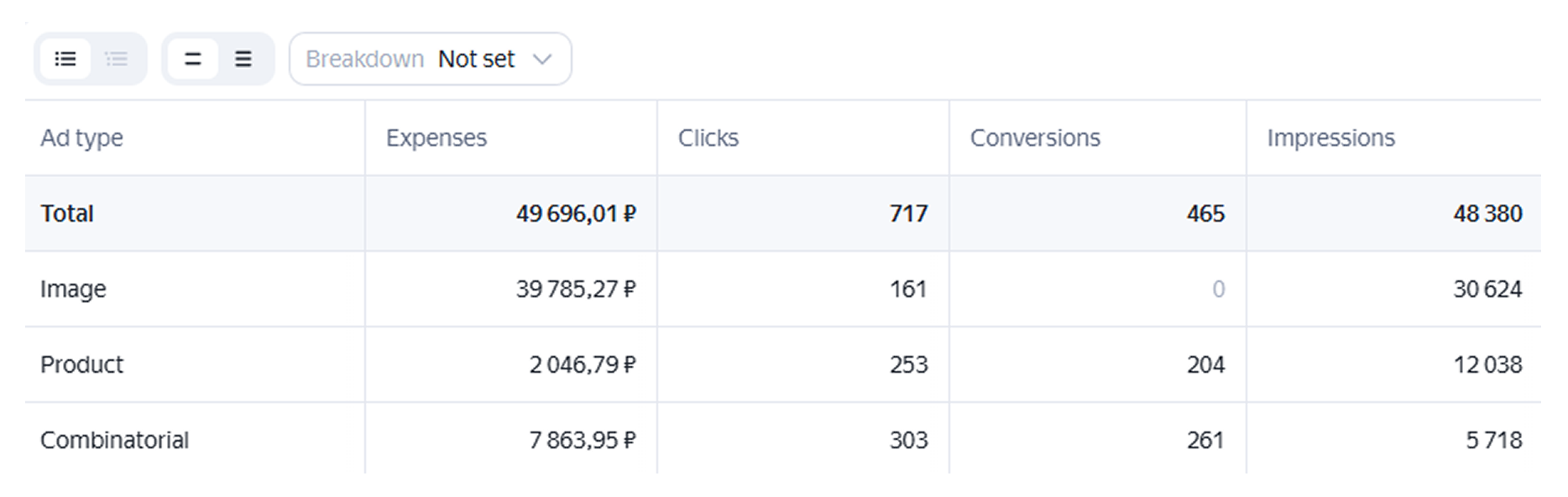Image resolution: width=1568 pixels, height=497 pixels.
Task: Click Combinatorial clicks value 303
Action: [x=909, y=440]
